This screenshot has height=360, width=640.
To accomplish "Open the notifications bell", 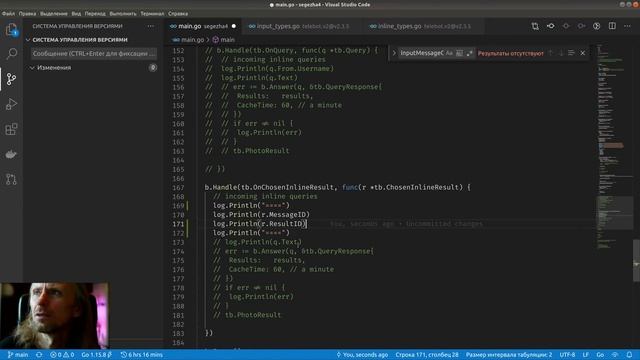I will 629,355.
